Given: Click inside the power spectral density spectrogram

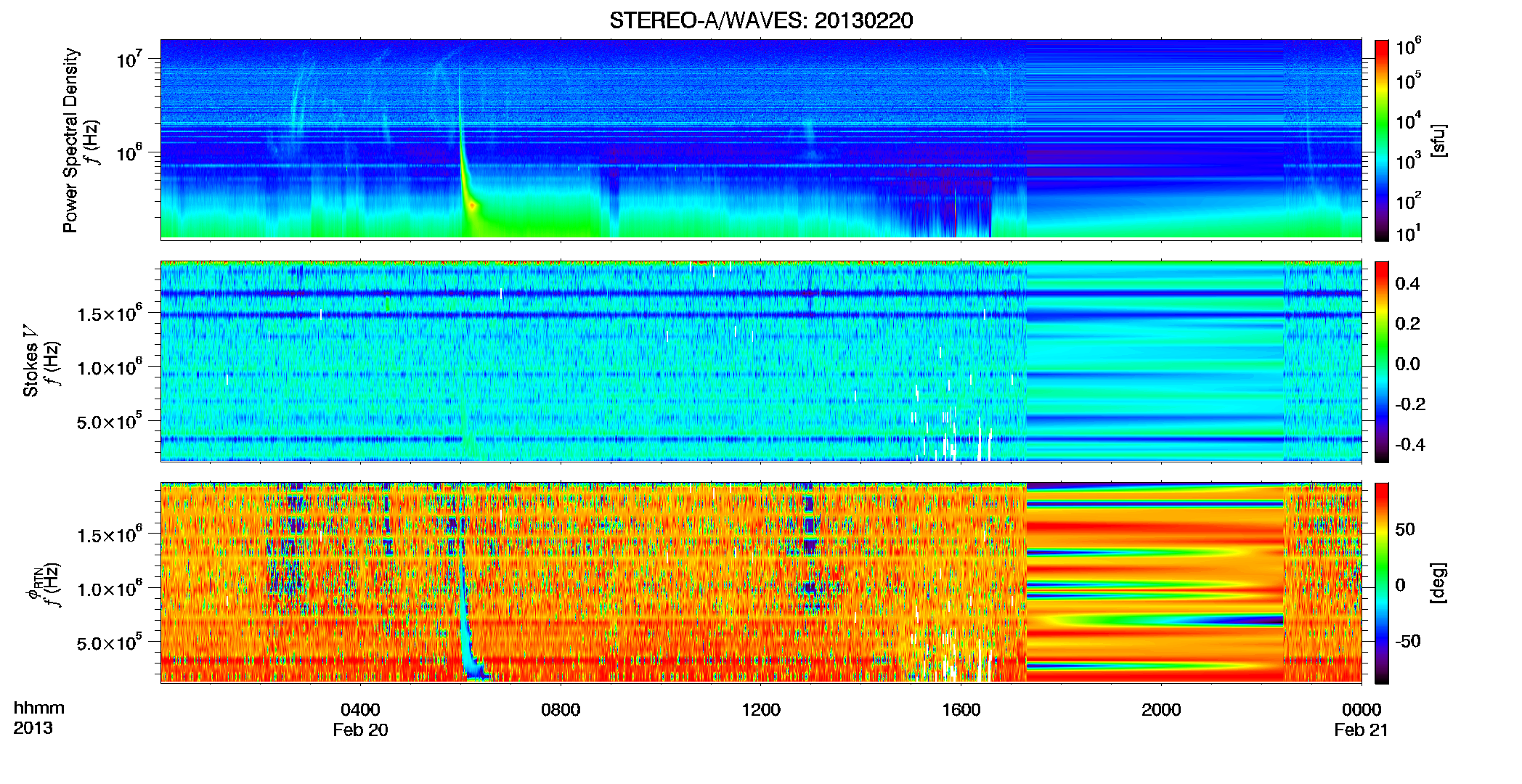Looking at the screenshot, I should 761,139.
